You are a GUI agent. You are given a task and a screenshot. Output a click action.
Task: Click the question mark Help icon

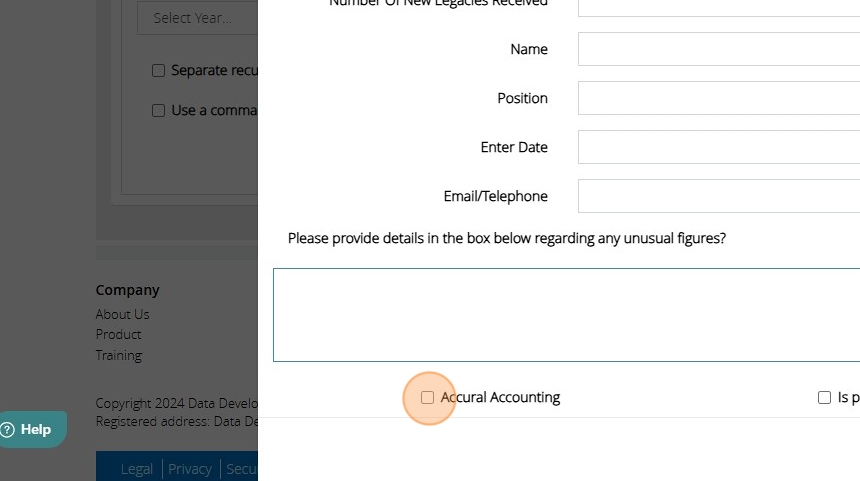point(9,430)
